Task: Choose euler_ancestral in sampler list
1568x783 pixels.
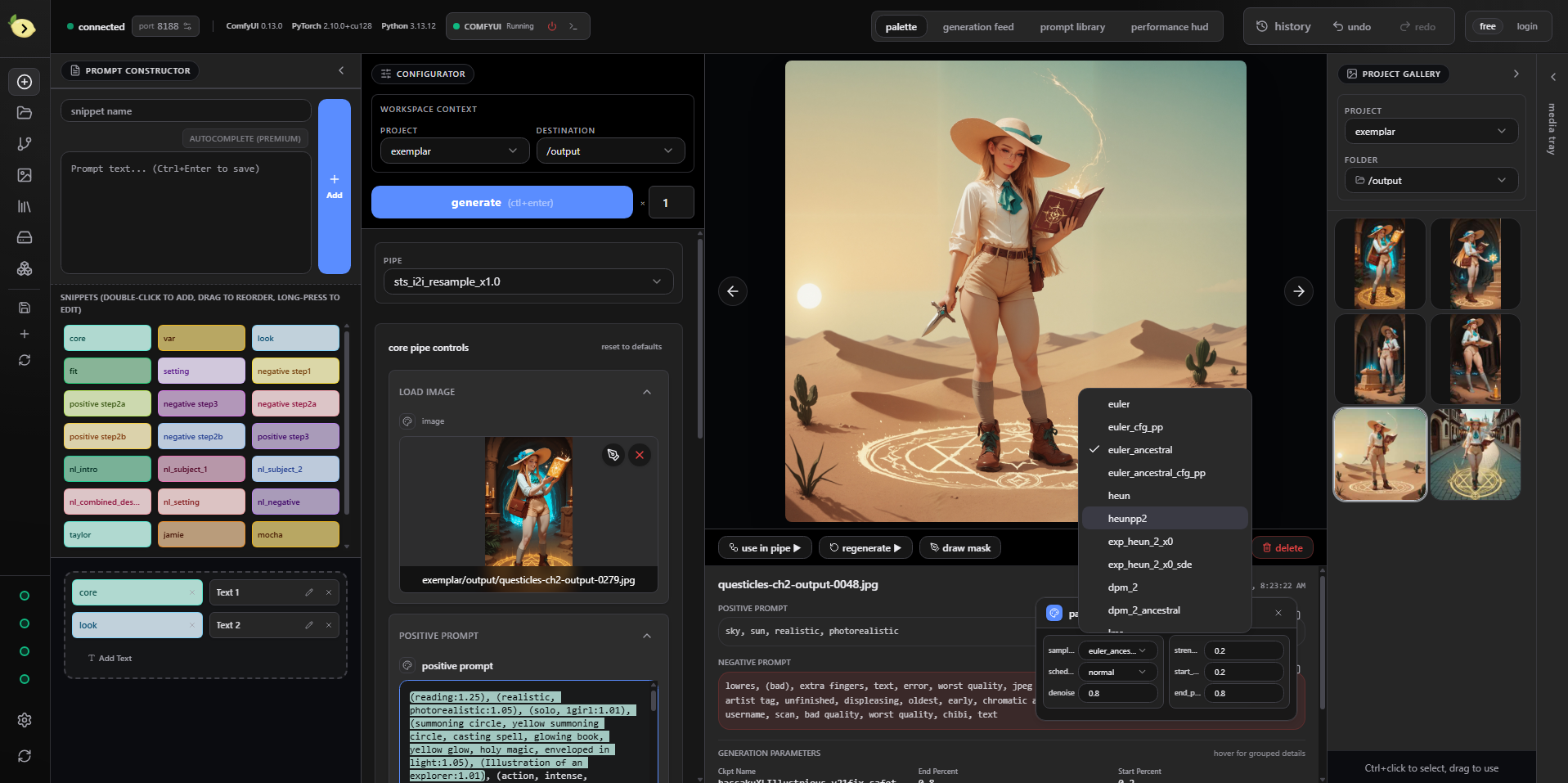Action: [1139, 450]
